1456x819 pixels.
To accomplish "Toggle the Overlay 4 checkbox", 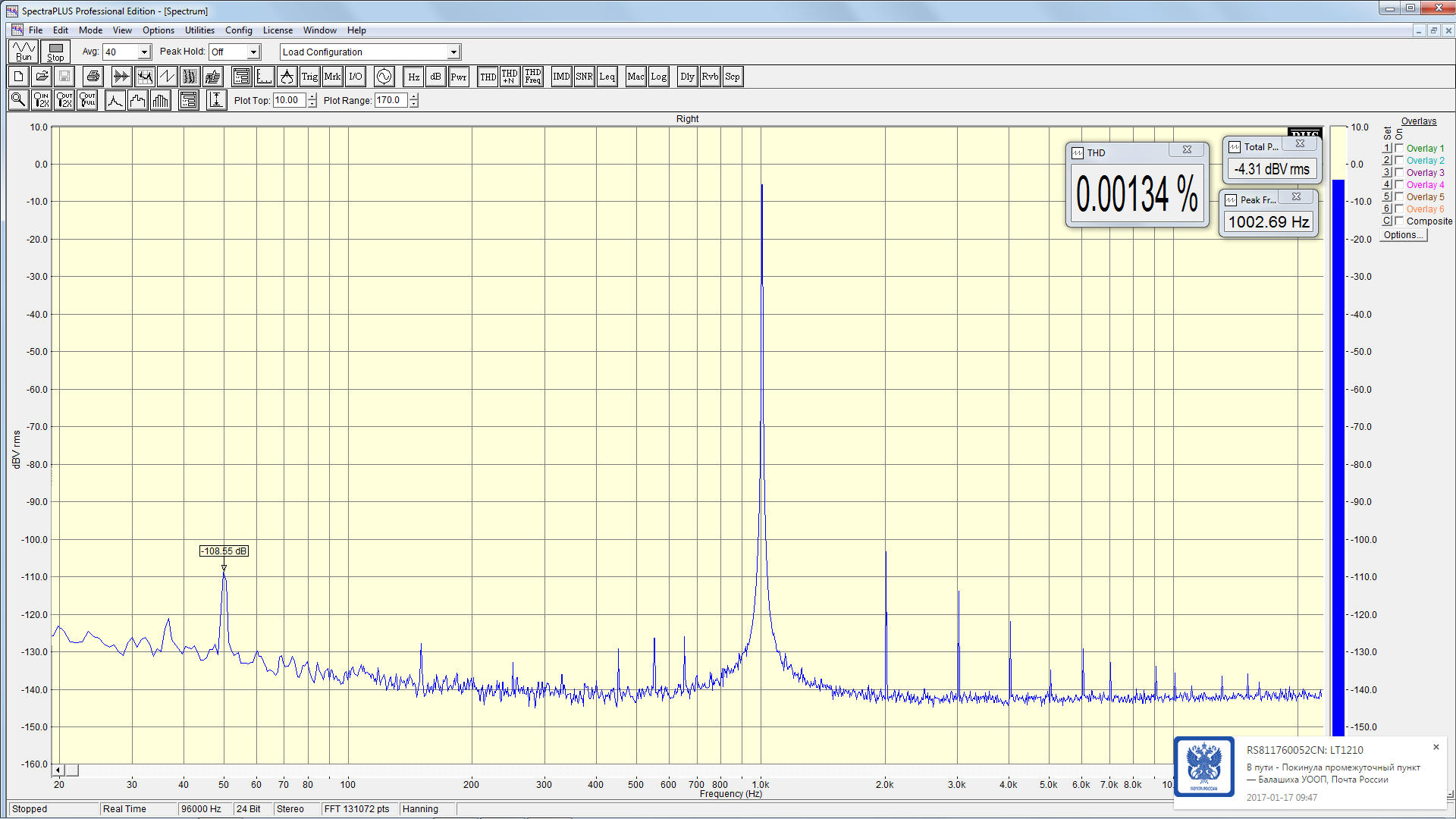I will [1400, 185].
